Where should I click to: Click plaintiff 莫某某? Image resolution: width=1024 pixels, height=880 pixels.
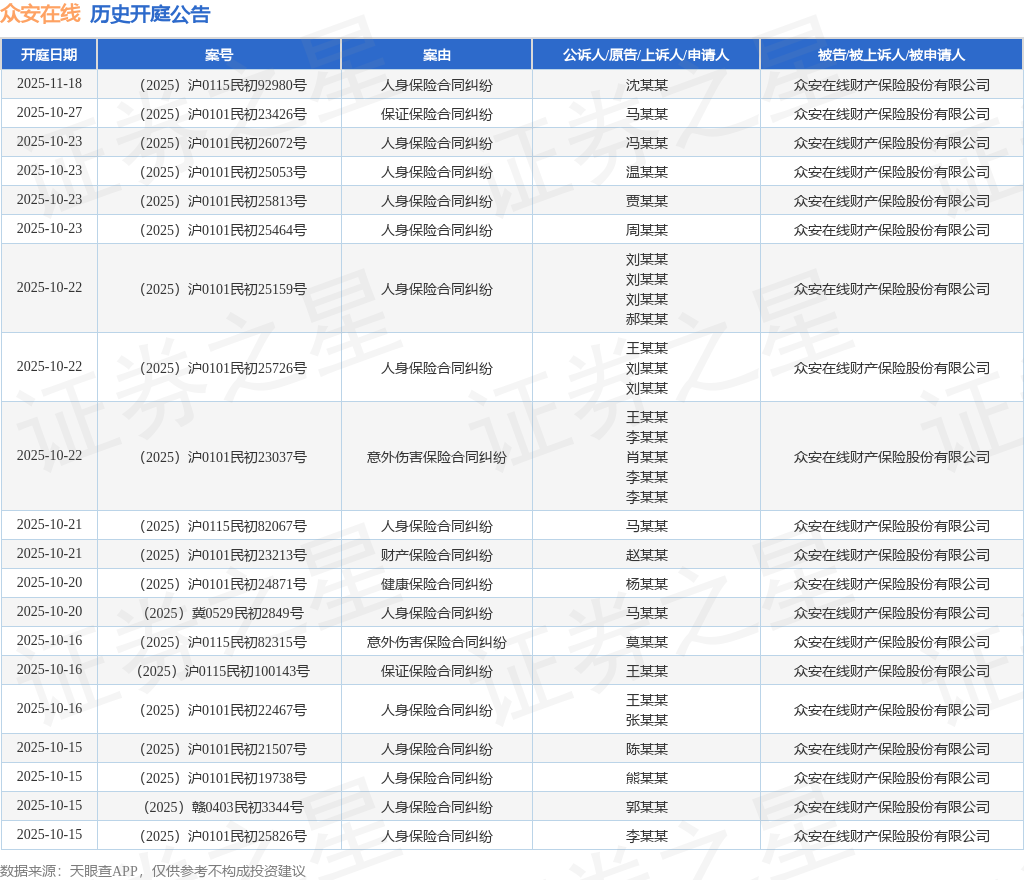(x=647, y=642)
